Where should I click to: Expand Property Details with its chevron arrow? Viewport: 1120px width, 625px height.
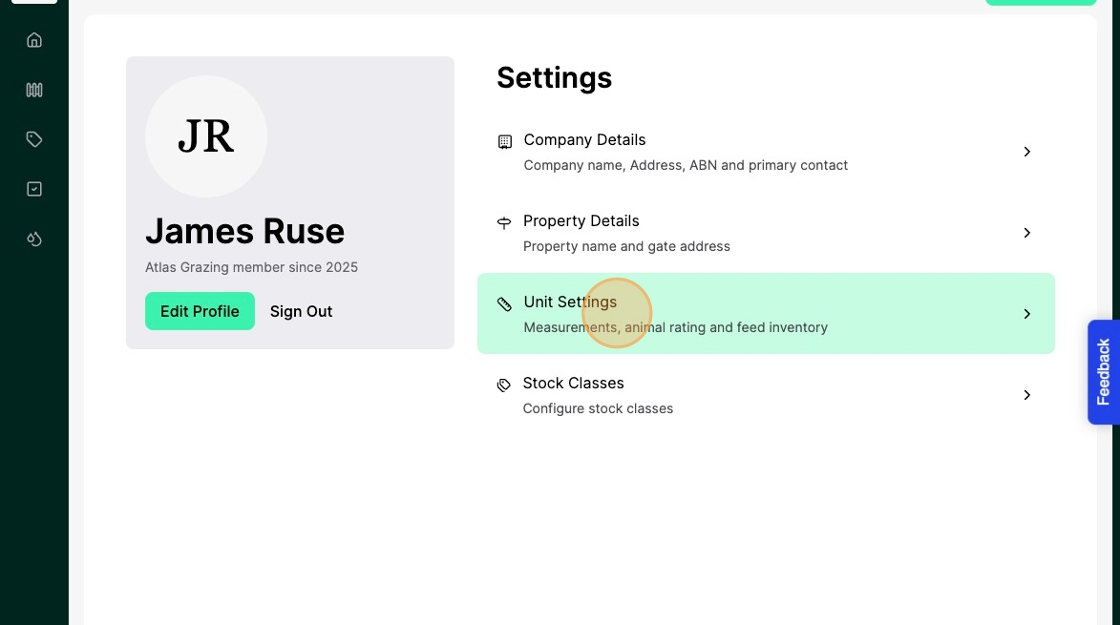(1026, 233)
